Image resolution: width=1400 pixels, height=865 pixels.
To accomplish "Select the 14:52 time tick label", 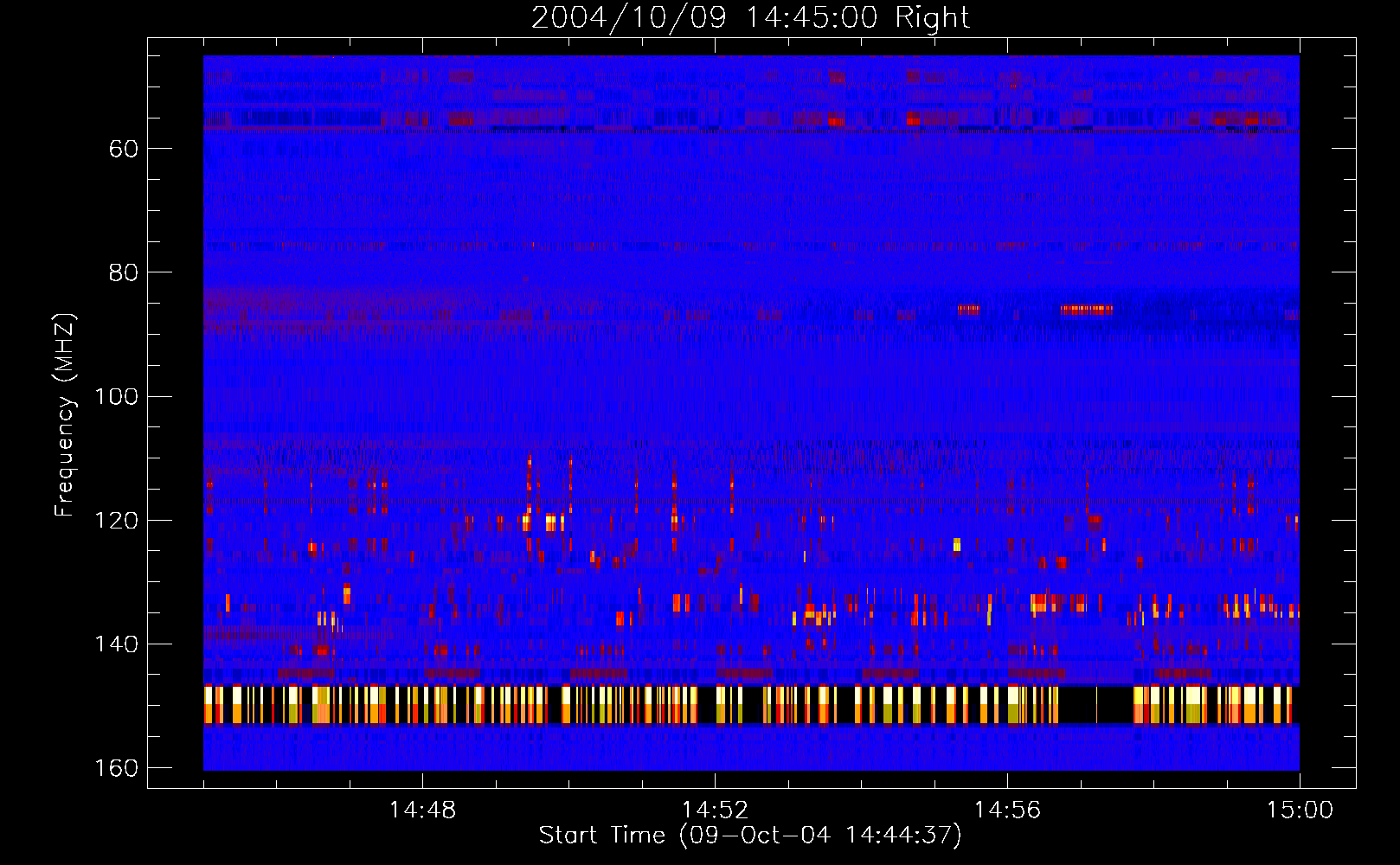I will [715, 811].
